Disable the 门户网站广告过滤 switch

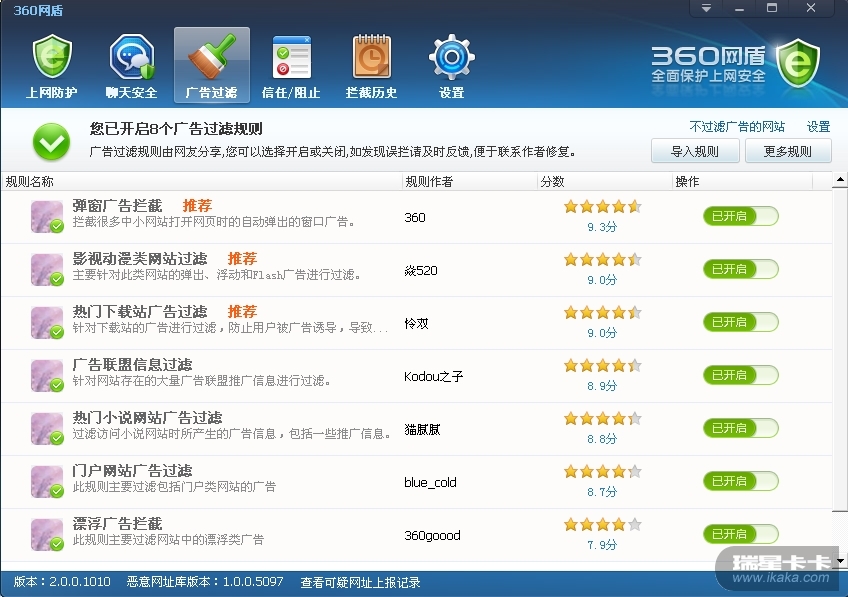741,481
